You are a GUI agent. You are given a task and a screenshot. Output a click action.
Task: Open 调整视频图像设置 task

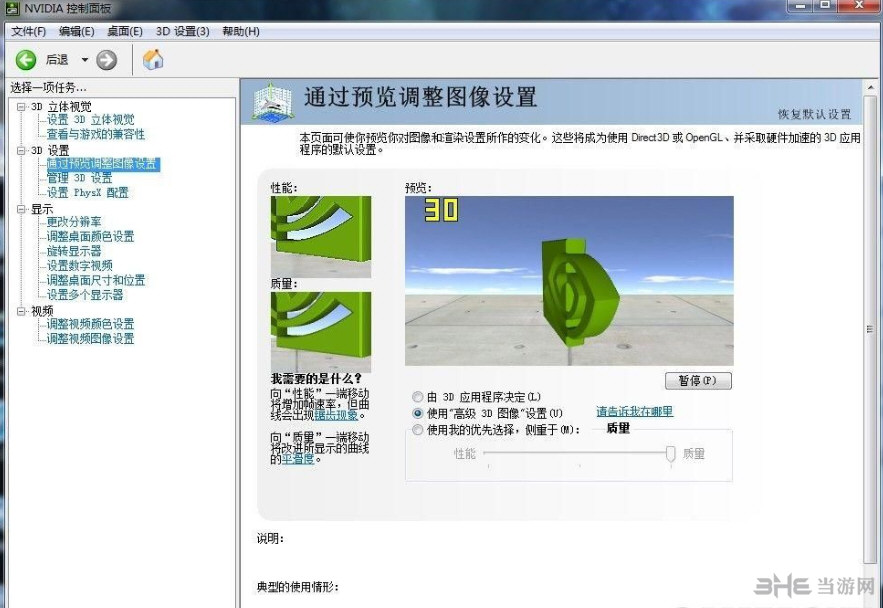click(91, 339)
